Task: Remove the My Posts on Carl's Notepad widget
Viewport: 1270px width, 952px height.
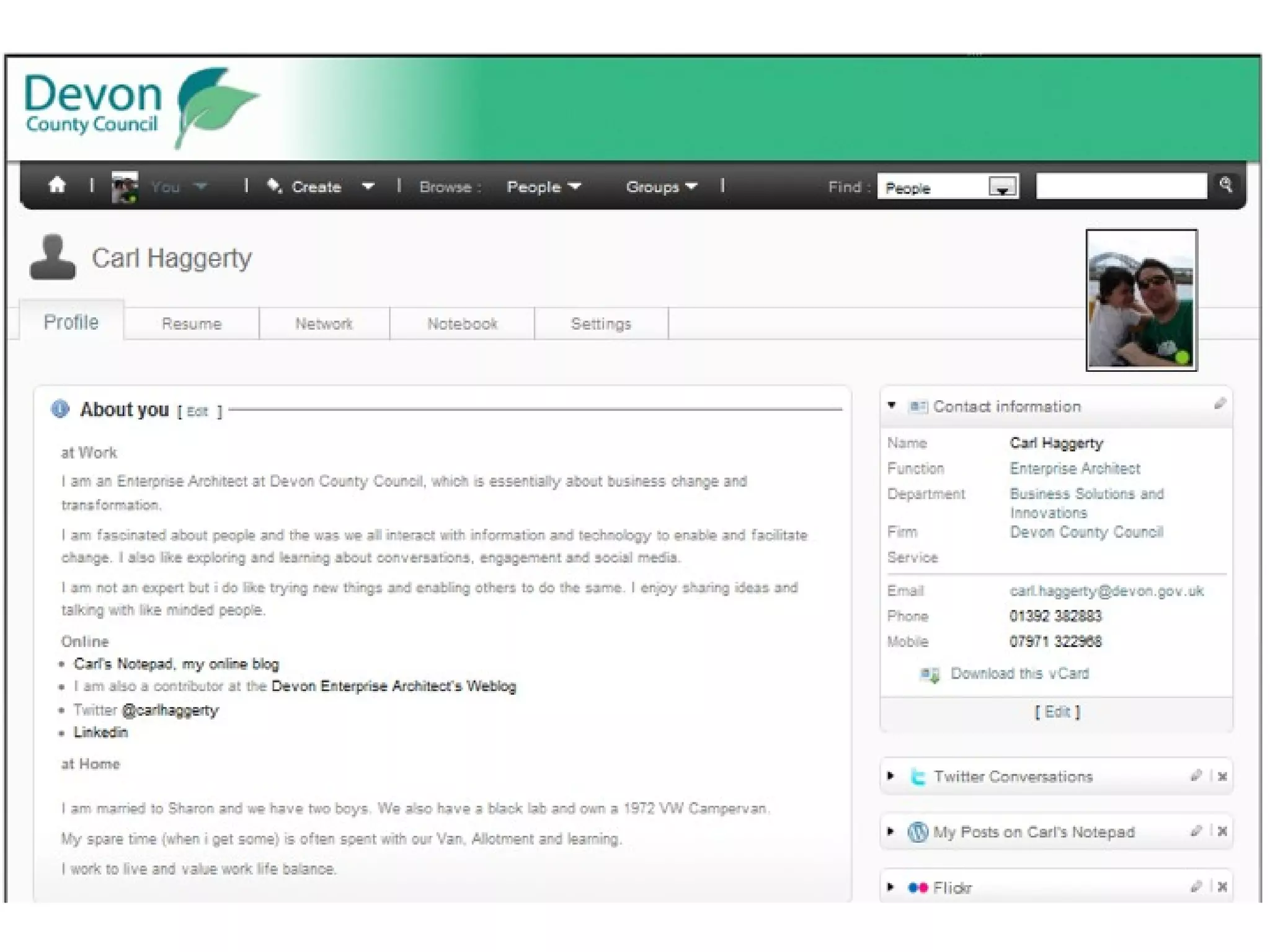Action: coord(1222,831)
